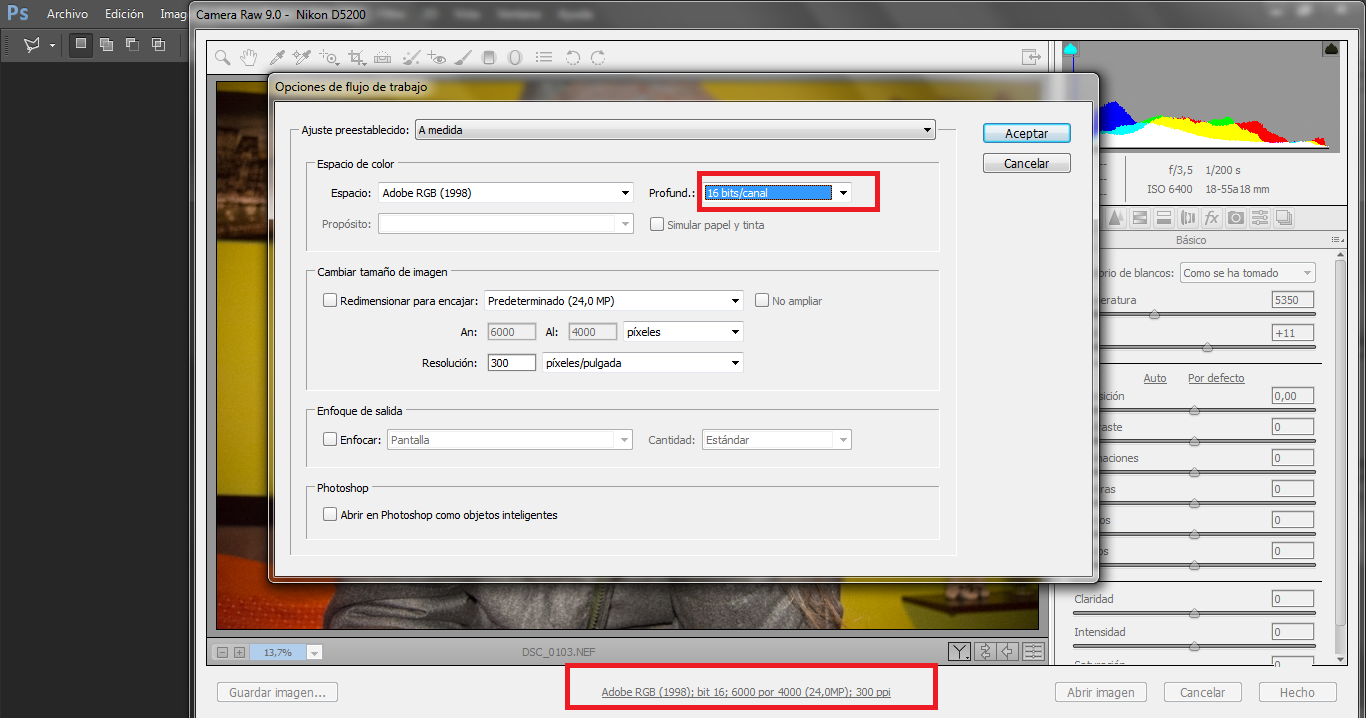This screenshot has height=718, width=1366.
Task: Open the Effects (fx) panel icon
Action: 1212,217
